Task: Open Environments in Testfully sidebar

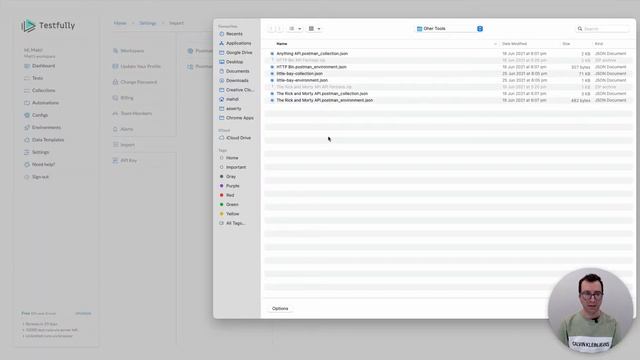Action: click(46, 127)
